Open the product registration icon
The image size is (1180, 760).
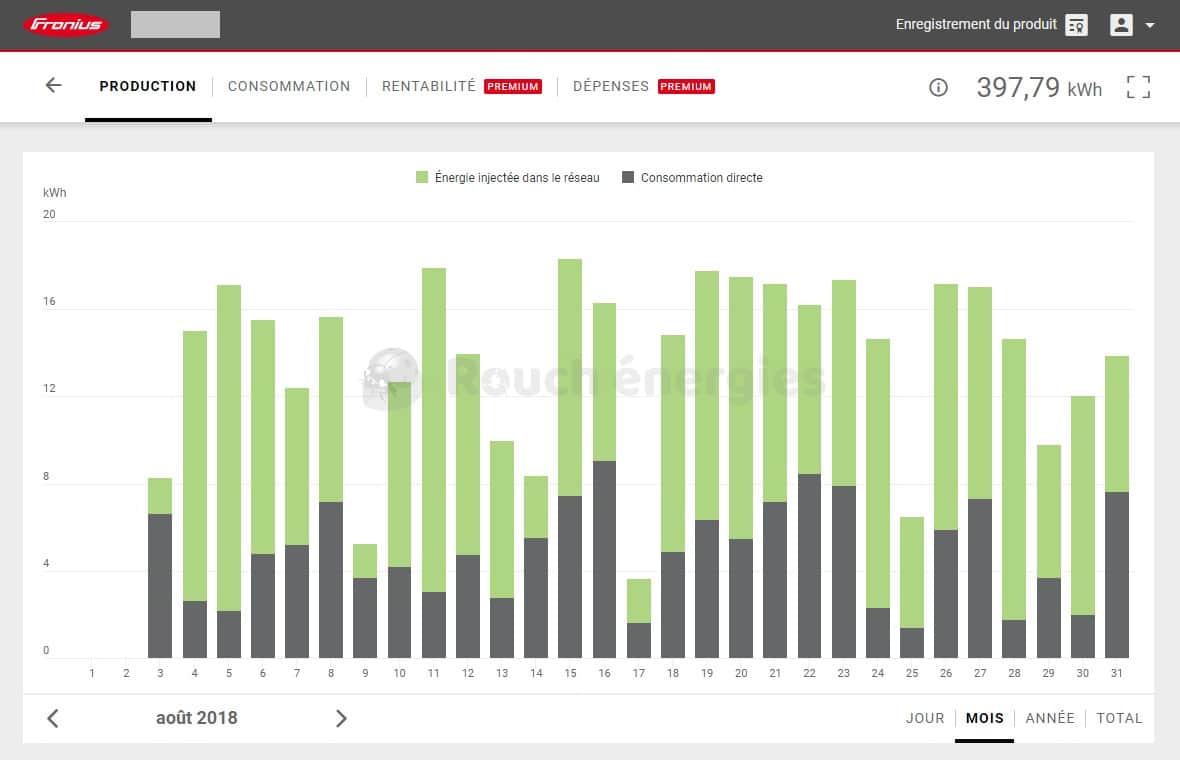click(1076, 25)
